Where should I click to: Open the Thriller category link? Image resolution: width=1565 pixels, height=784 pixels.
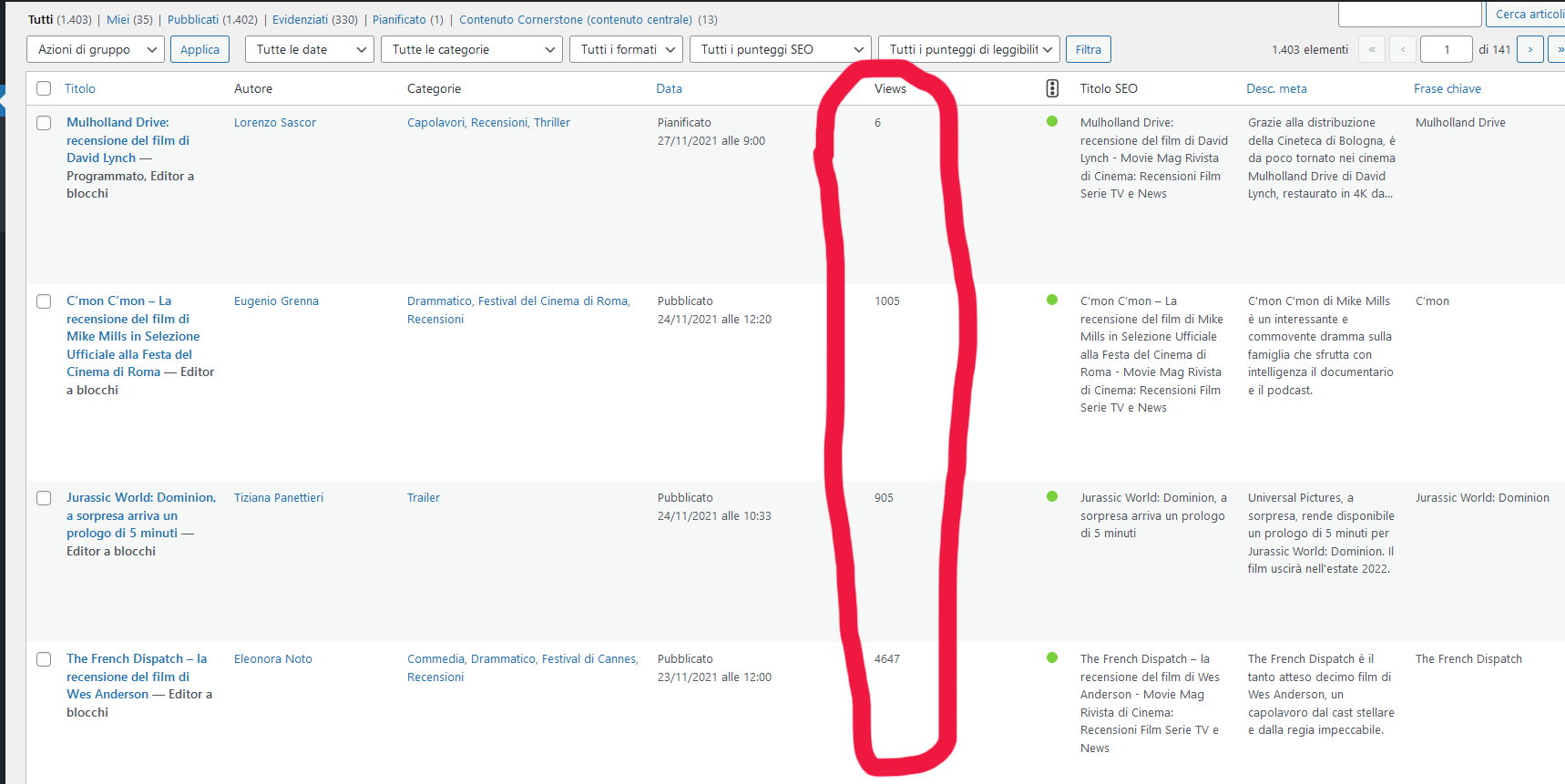tap(552, 122)
